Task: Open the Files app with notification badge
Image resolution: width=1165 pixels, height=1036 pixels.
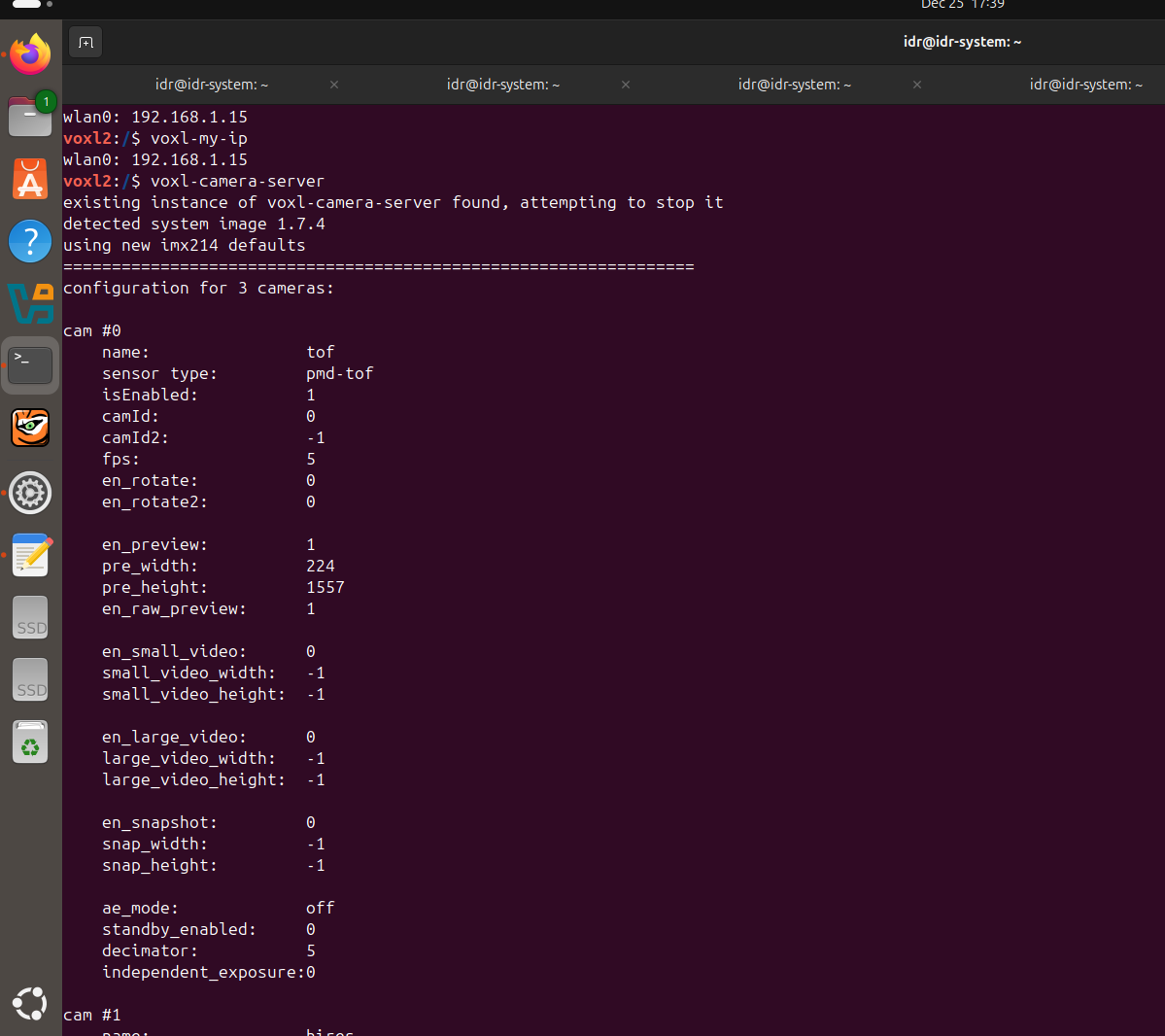Action: [29, 116]
